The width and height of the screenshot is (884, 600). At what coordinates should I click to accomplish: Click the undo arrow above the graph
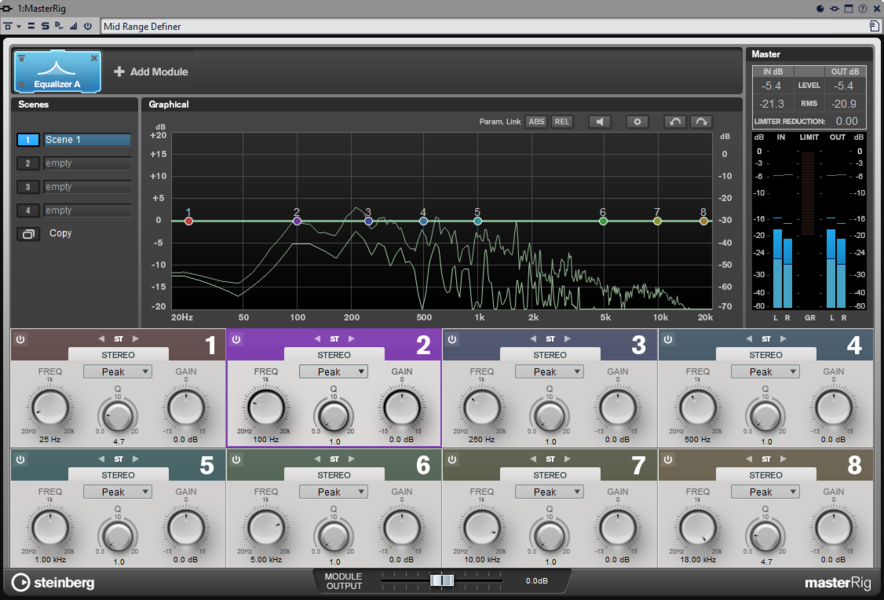pyautogui.click(x=675, y=122)
